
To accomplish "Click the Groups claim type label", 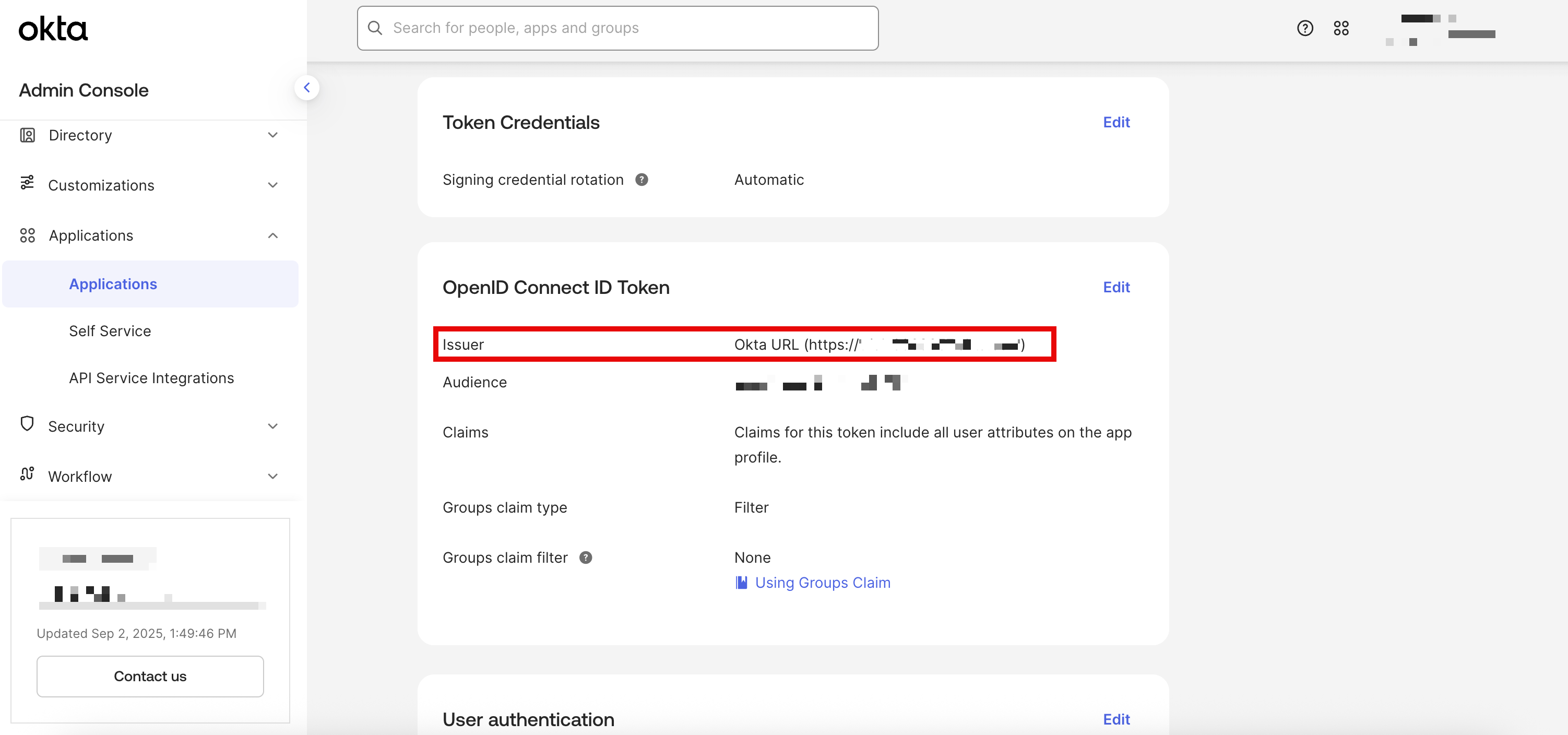I will [x=505, y=507].
